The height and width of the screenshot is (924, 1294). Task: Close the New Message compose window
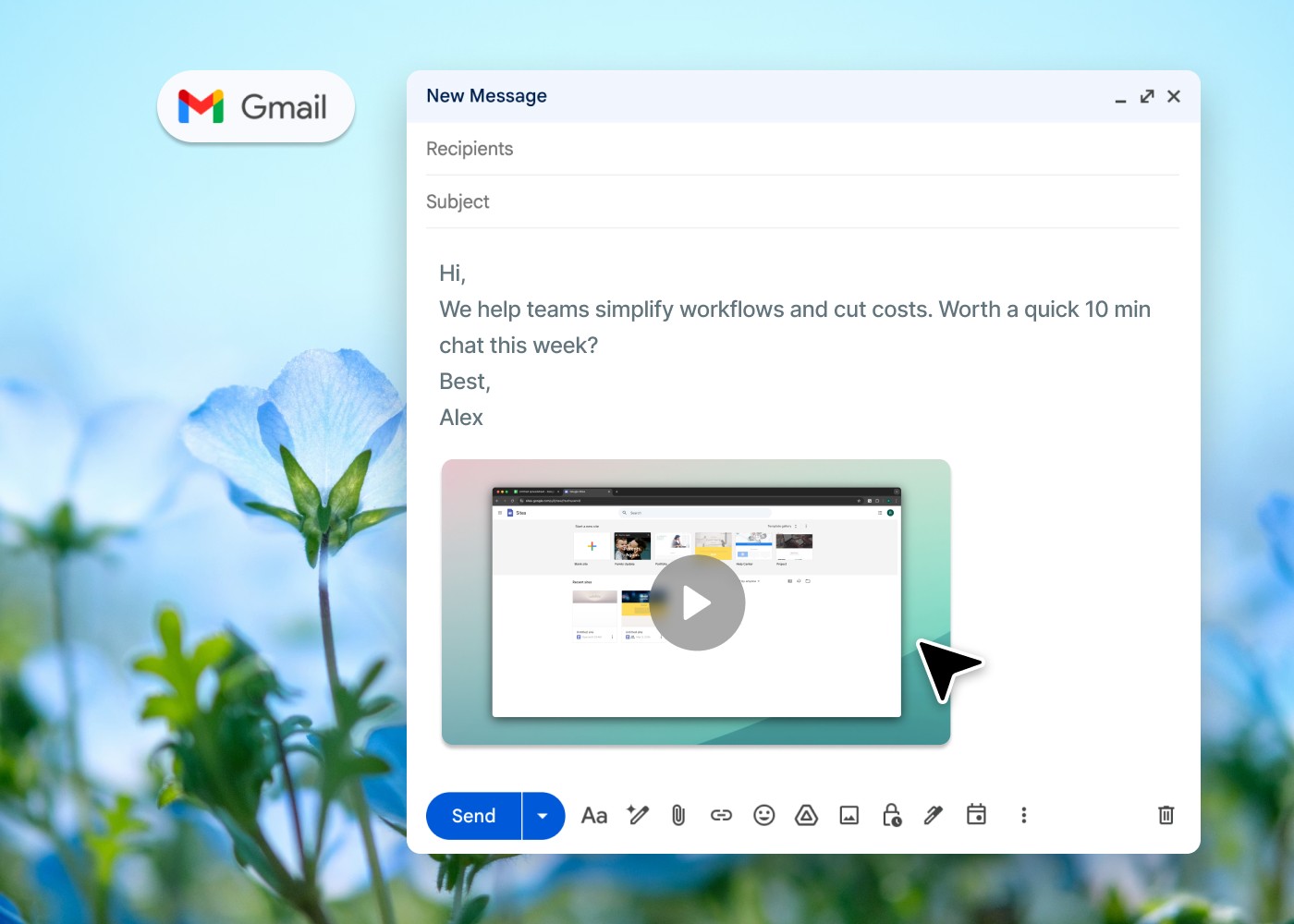1174,96
